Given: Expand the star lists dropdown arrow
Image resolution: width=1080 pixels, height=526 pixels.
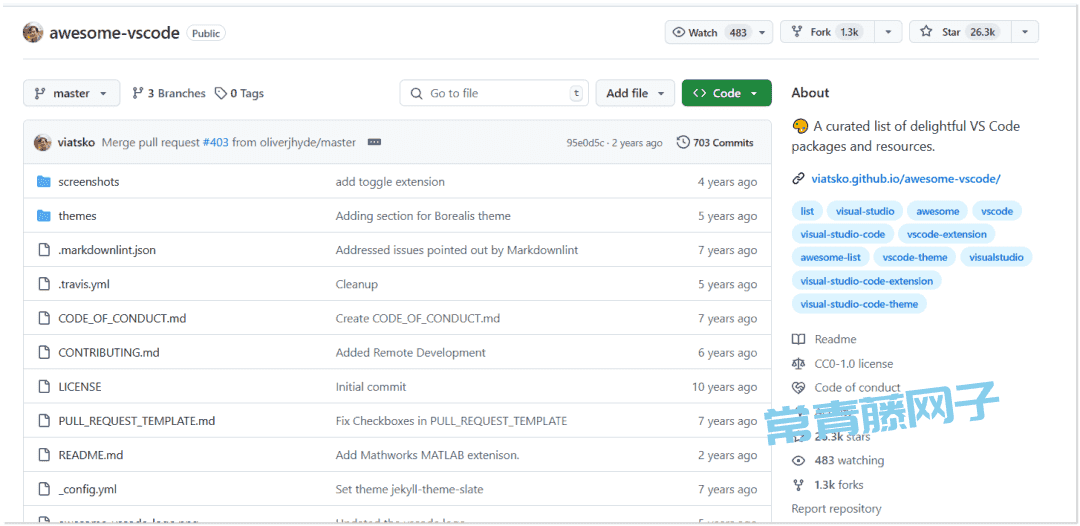Looking at the screenshot, I should (x=1026, y=32).
